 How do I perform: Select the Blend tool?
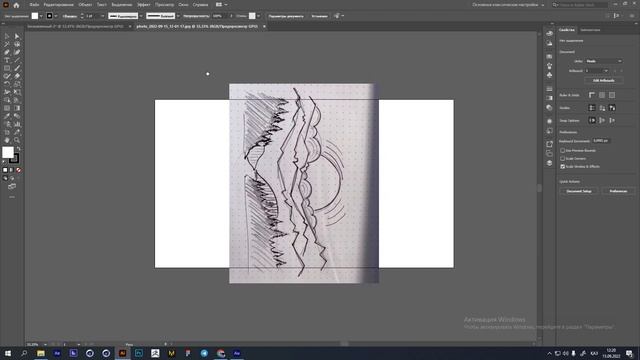coord(17,116)
